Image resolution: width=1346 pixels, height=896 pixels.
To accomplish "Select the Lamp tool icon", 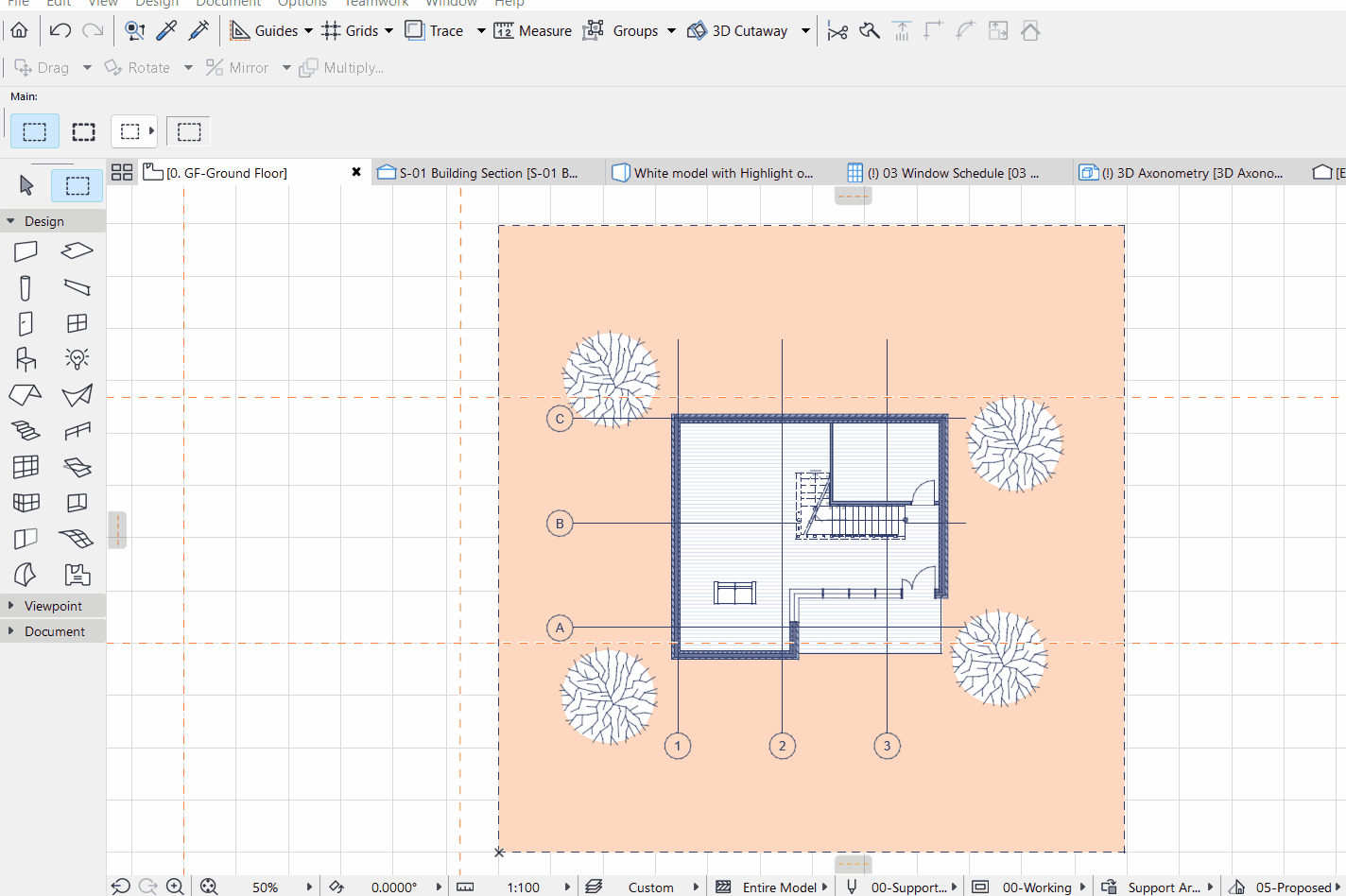I will point(77,359).
